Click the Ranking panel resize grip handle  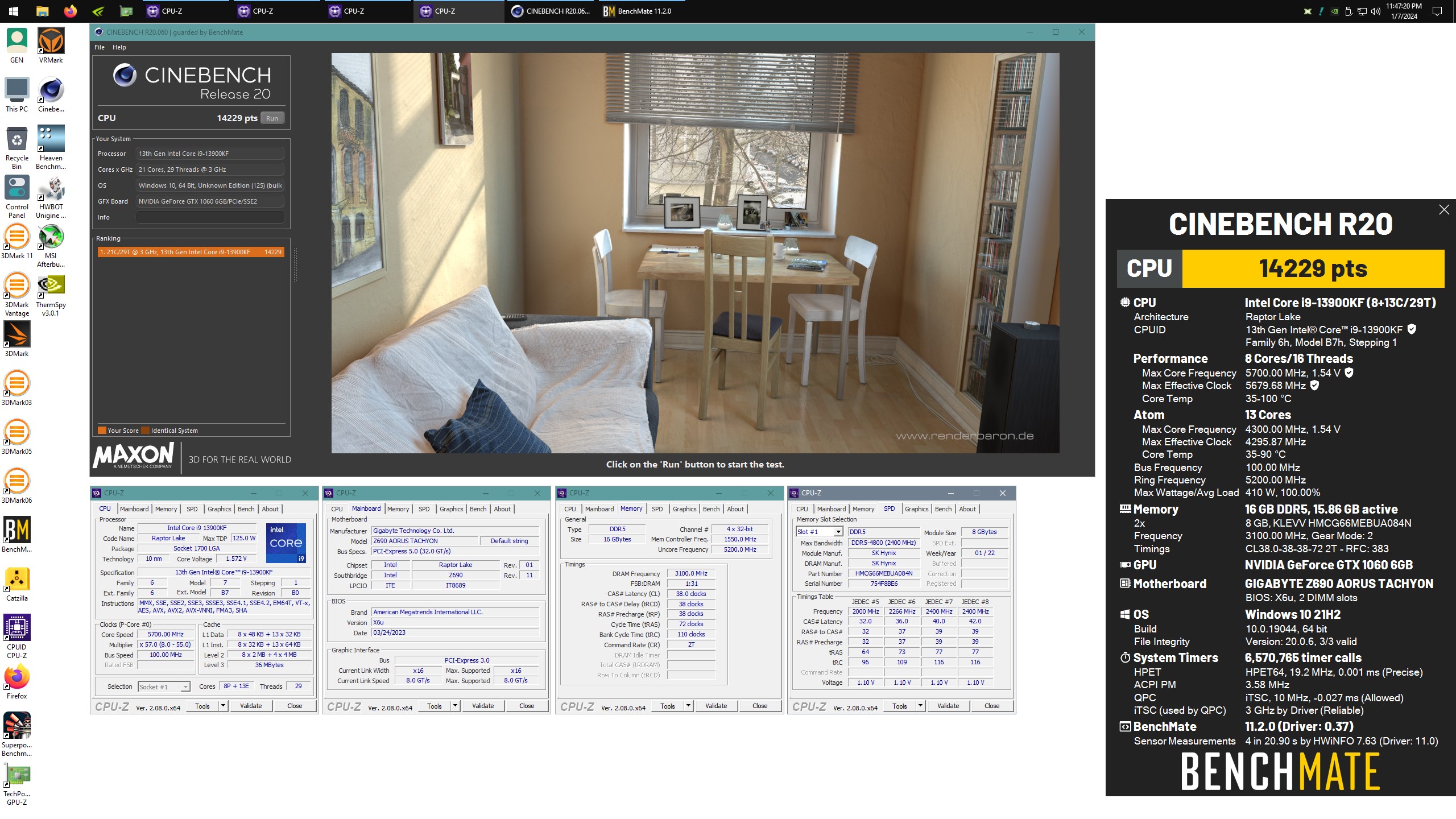pyautogui.click(x=295, y=264)
